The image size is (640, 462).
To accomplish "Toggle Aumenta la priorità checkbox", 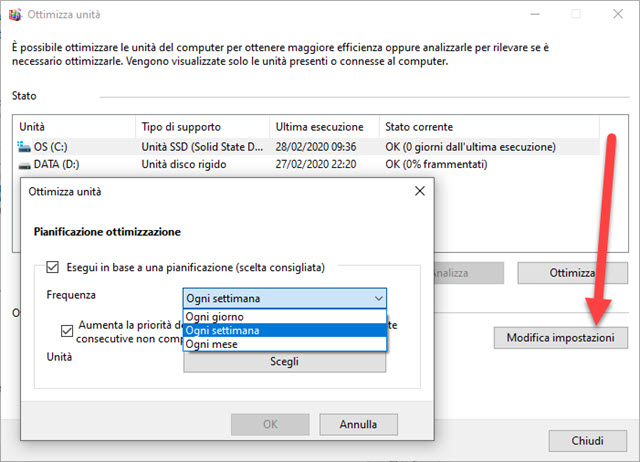I will click(x=67, y=328).
